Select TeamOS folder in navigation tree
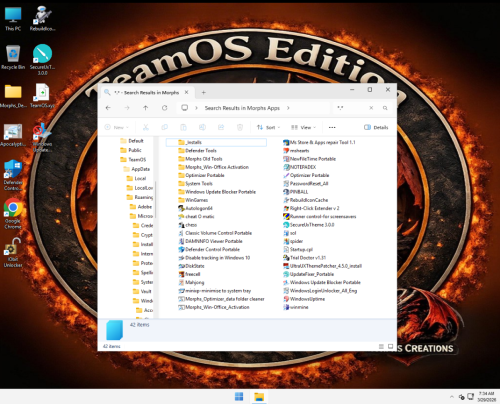 133,160
